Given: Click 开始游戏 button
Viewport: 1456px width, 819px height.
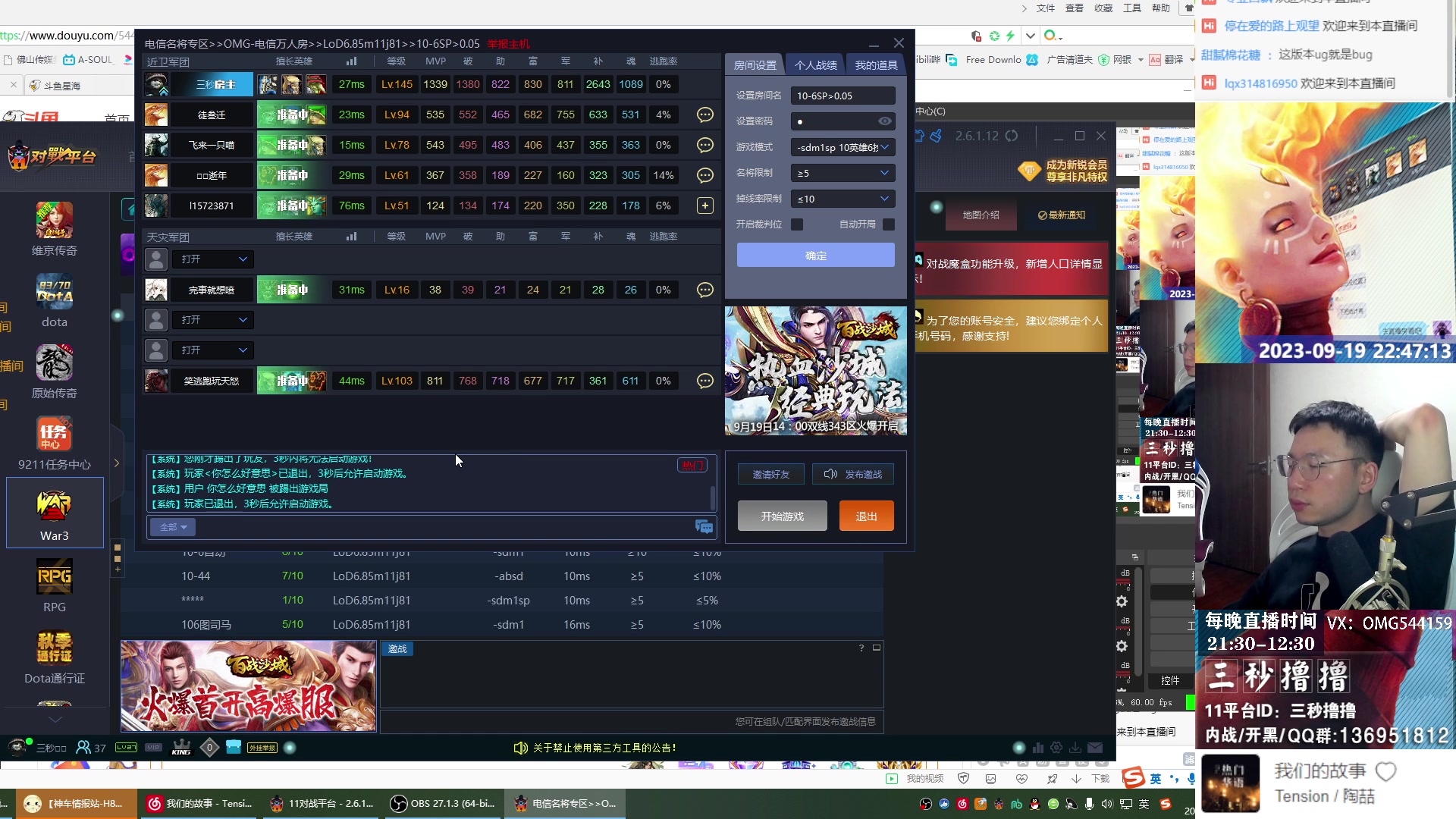Looking at the screenshot, I should coord(783,516).
